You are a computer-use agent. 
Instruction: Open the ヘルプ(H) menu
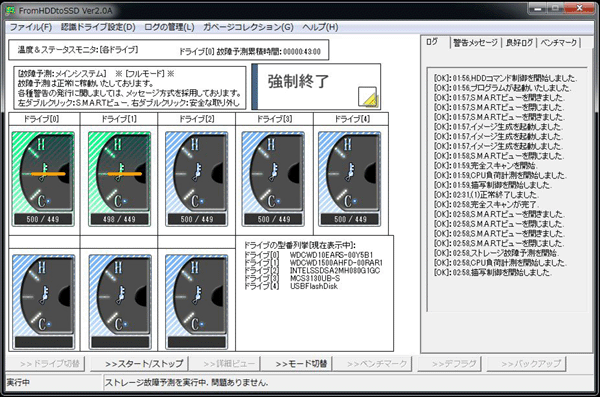pyautogui.click(x=320, y=27)
